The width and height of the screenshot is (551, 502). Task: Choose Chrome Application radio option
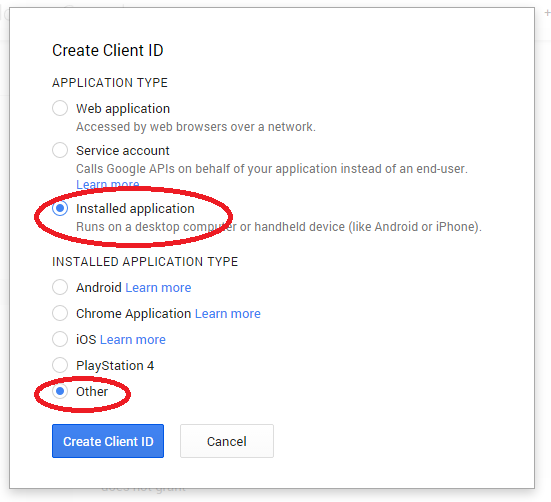pyautogui.click(x=60, y=313)
